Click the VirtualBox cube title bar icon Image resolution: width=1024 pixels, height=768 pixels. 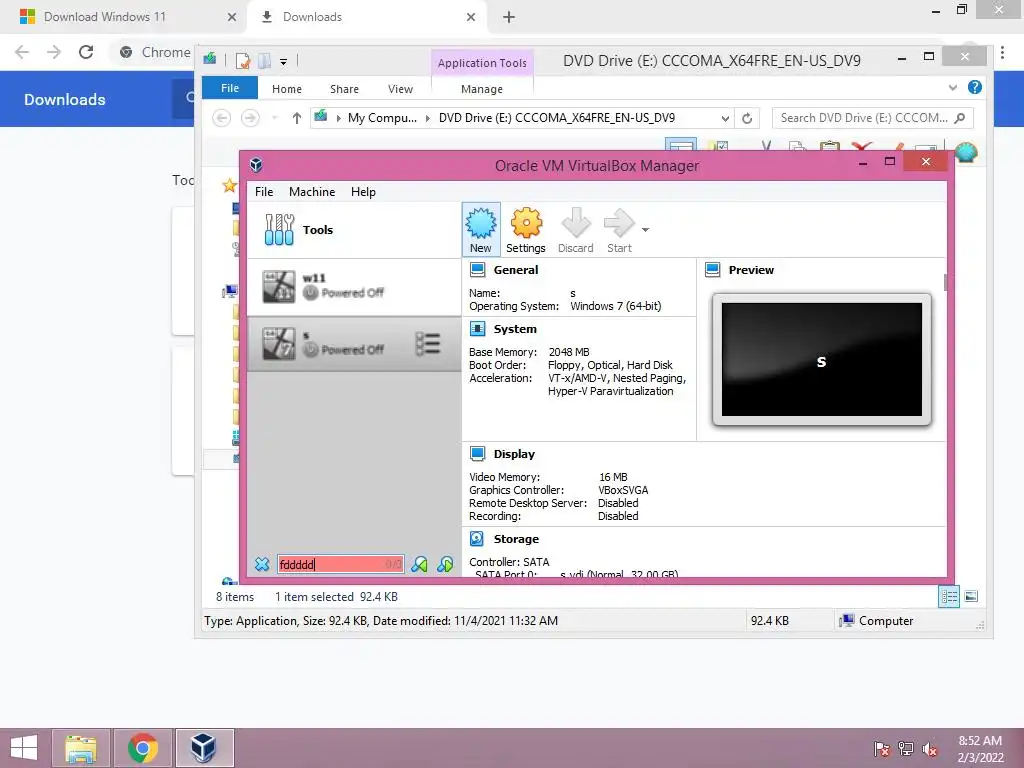256,165
